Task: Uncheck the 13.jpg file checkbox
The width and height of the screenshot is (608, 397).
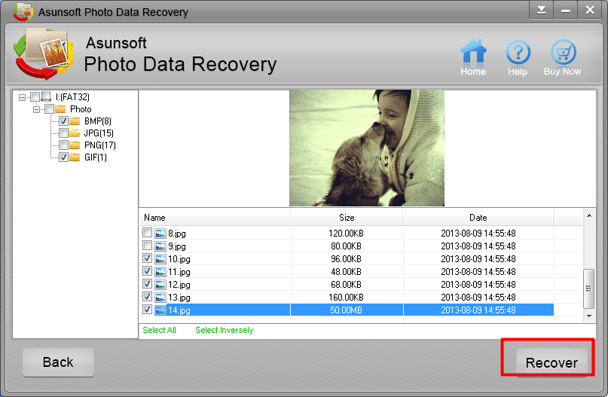Action: 147,296
